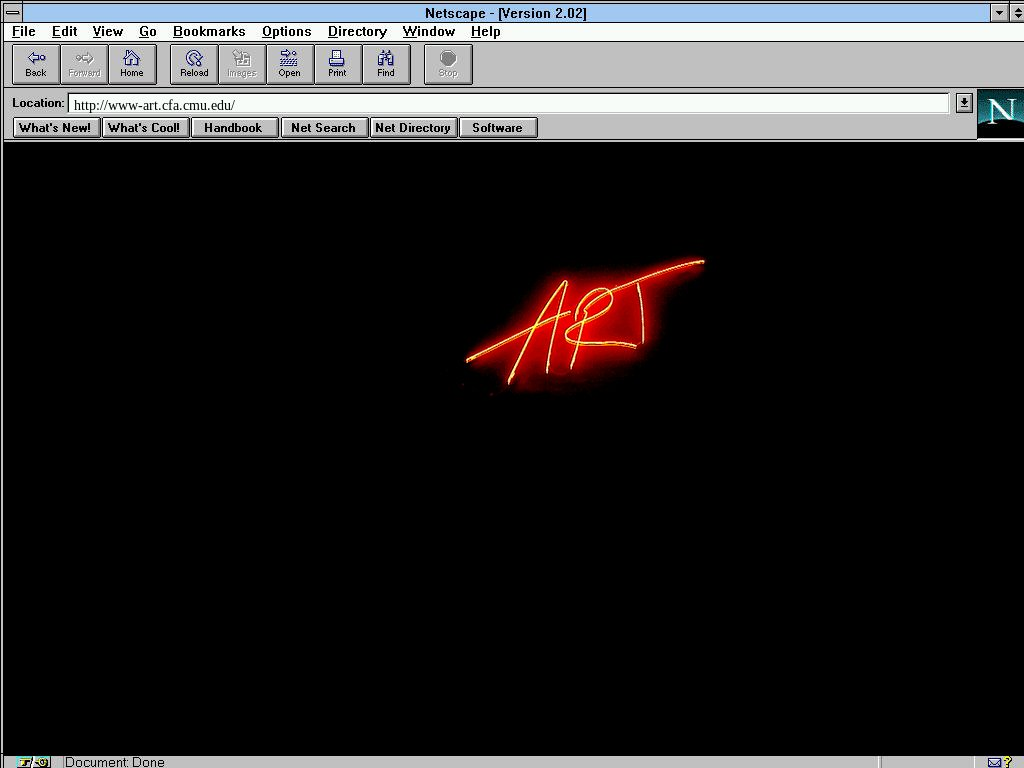1024x768 pixels.
Task: Open Find with the binoculars icon
Action: (385, 64)
